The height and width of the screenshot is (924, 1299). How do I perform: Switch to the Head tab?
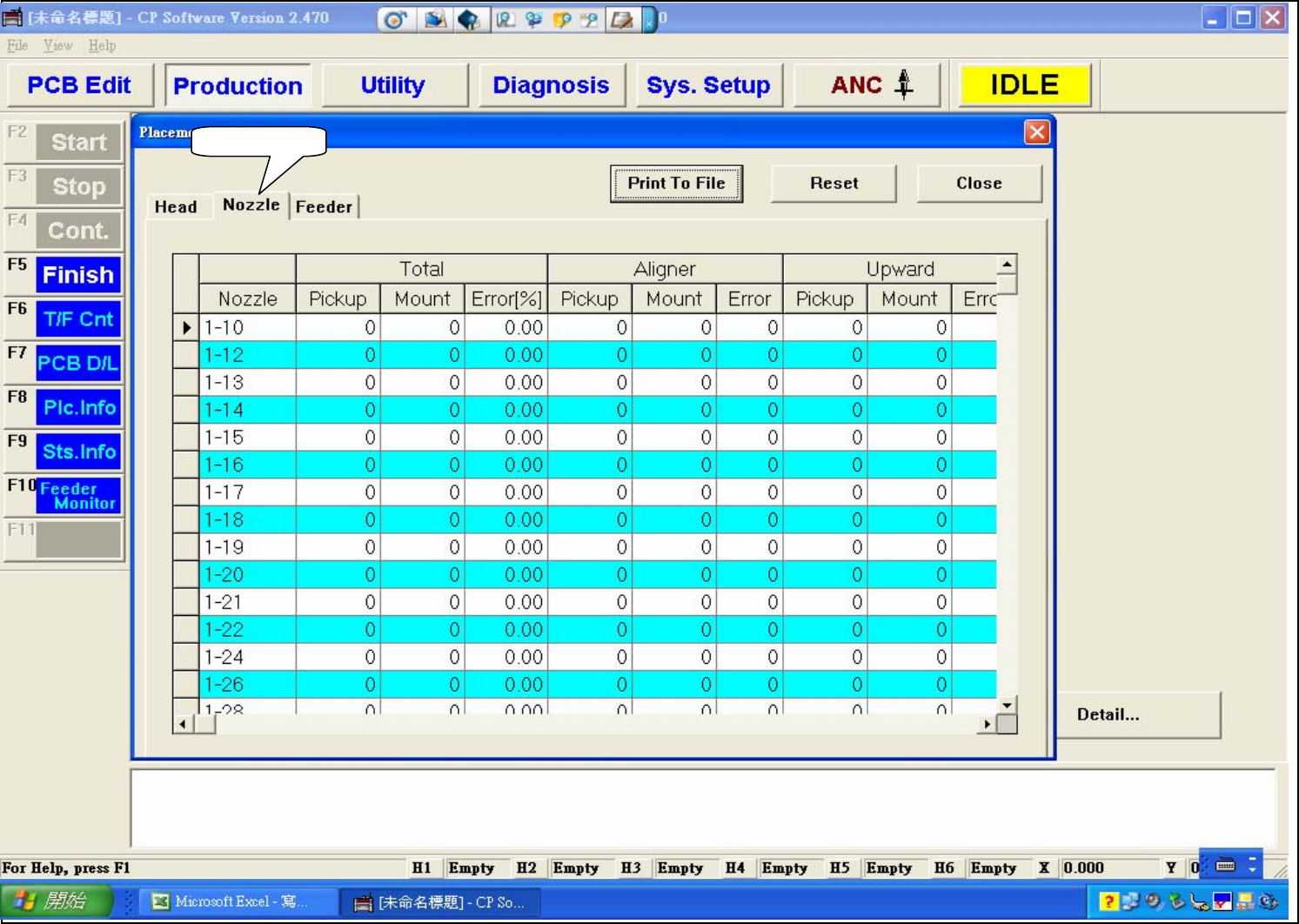pos(176,207)
